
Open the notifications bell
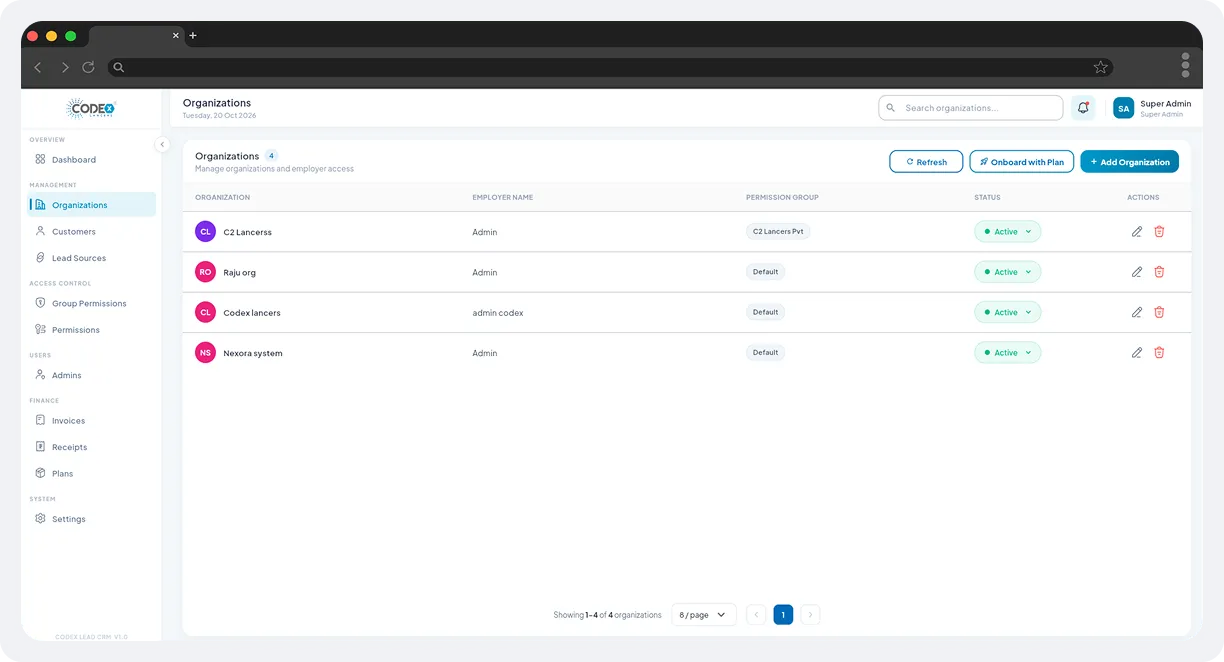point(1083,108)
